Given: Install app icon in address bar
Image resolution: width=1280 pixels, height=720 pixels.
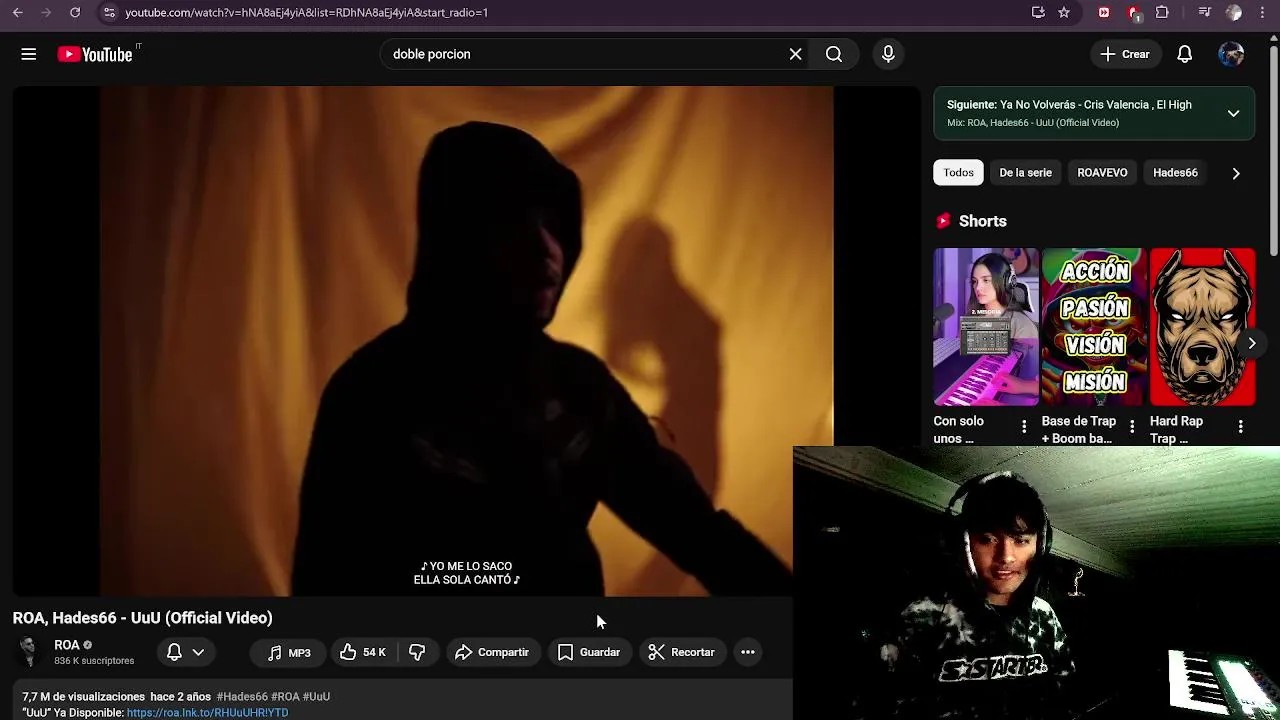Looking at the screenshot, I should [x=1038, y=12].
